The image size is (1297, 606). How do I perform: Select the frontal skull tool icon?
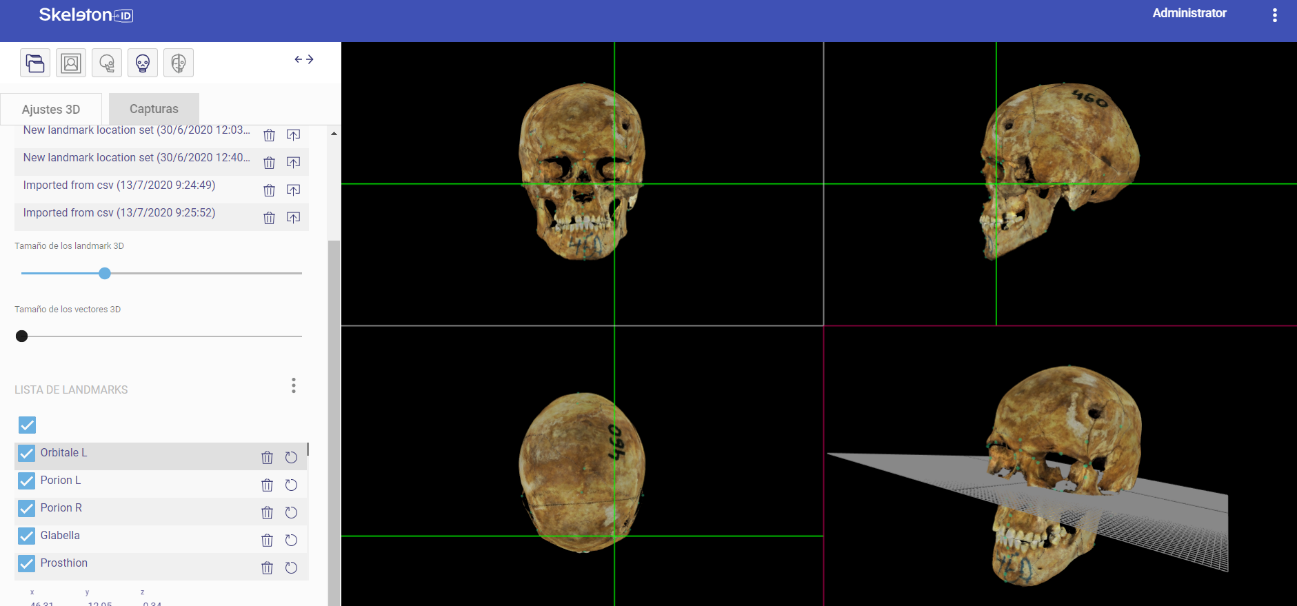[143, 63]
